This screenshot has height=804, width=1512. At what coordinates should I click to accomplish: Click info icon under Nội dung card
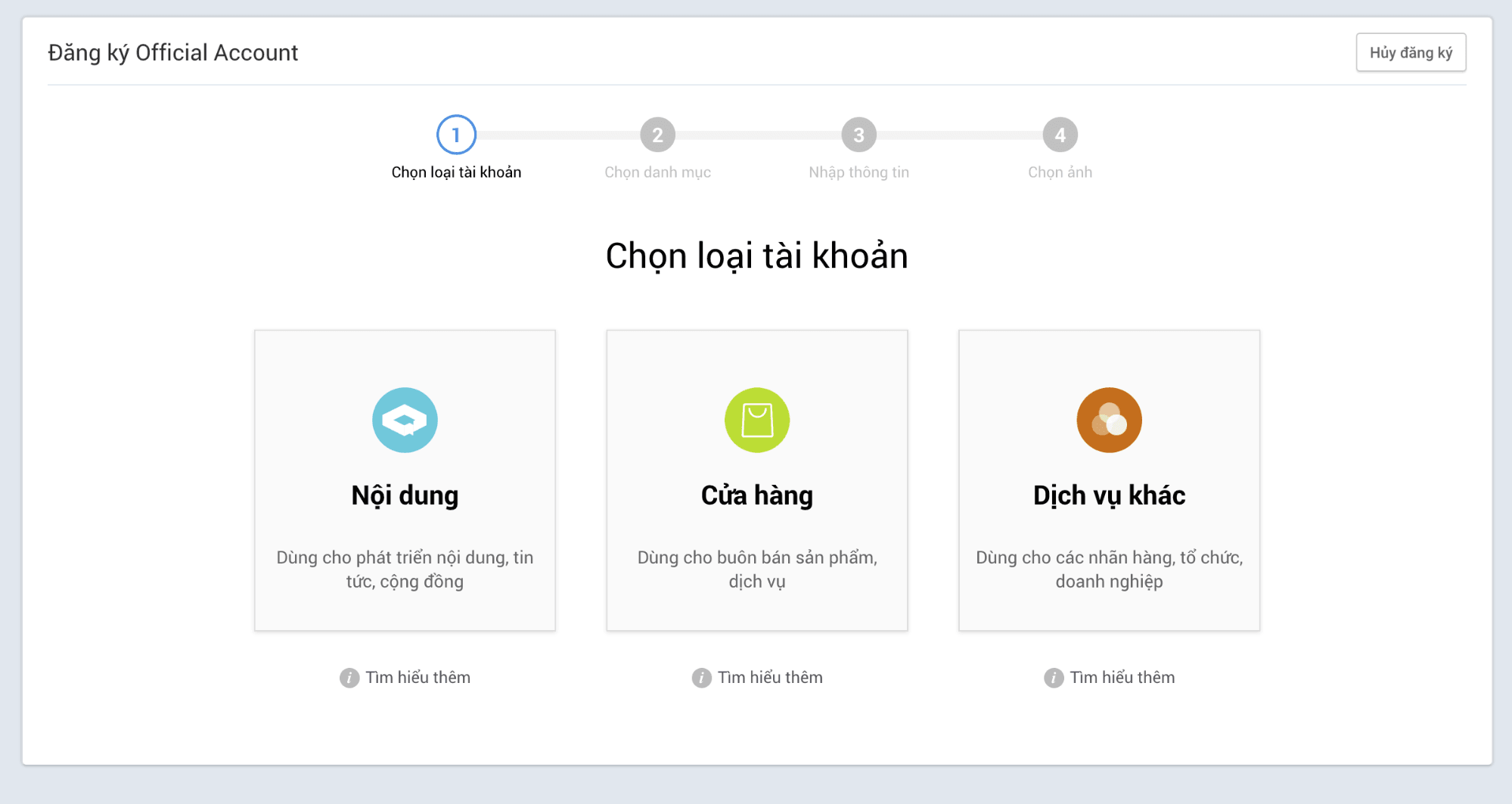point(349,678)
